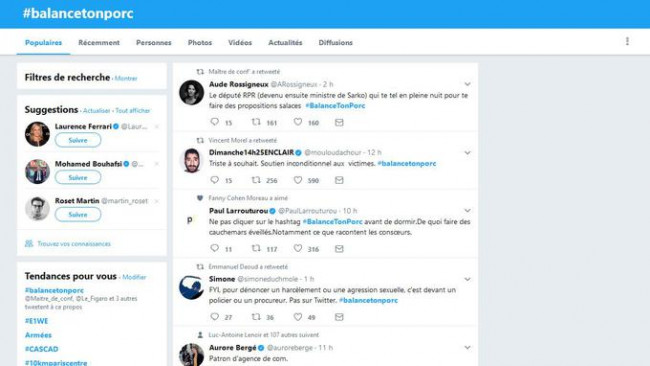Send Paul Larrouturou's tweet by direct message
650x366 pixels.
point(339,249)
